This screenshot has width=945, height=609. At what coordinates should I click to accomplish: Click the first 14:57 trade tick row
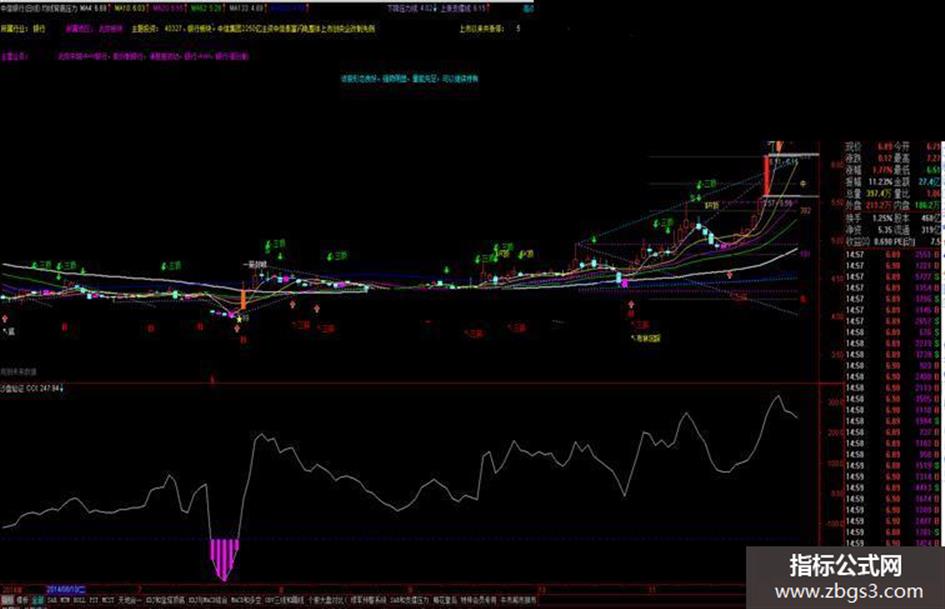click(892, 255)
